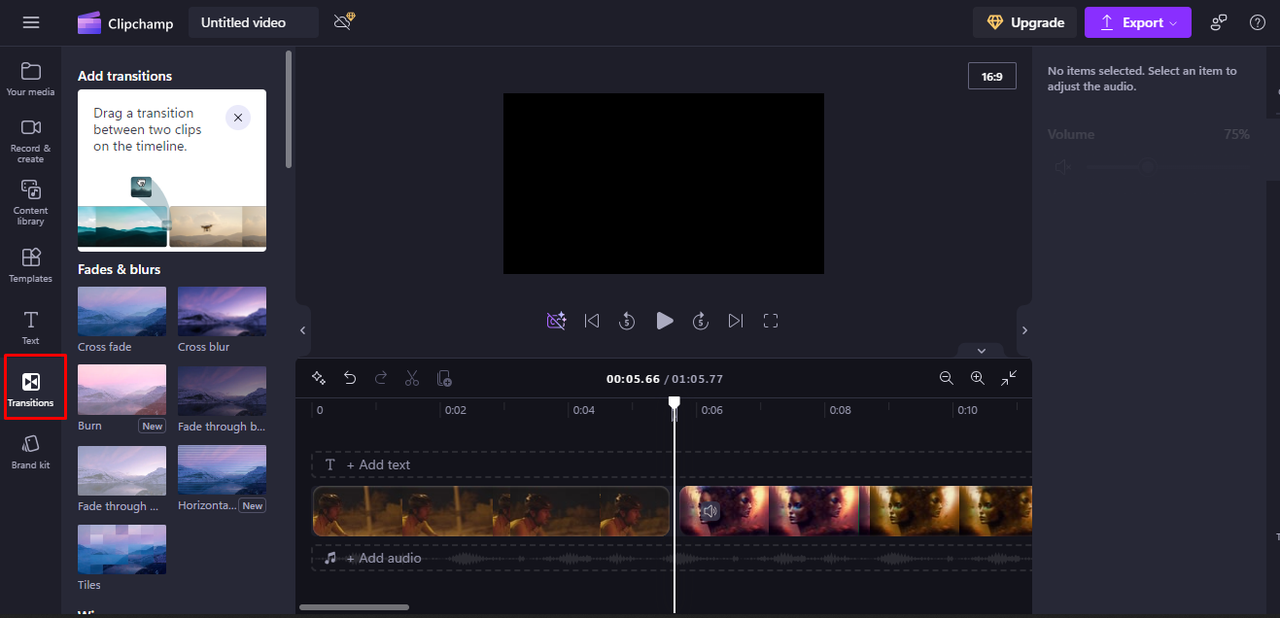Toggle mute on the second clip's speaker icon

(x=709, y=511)
